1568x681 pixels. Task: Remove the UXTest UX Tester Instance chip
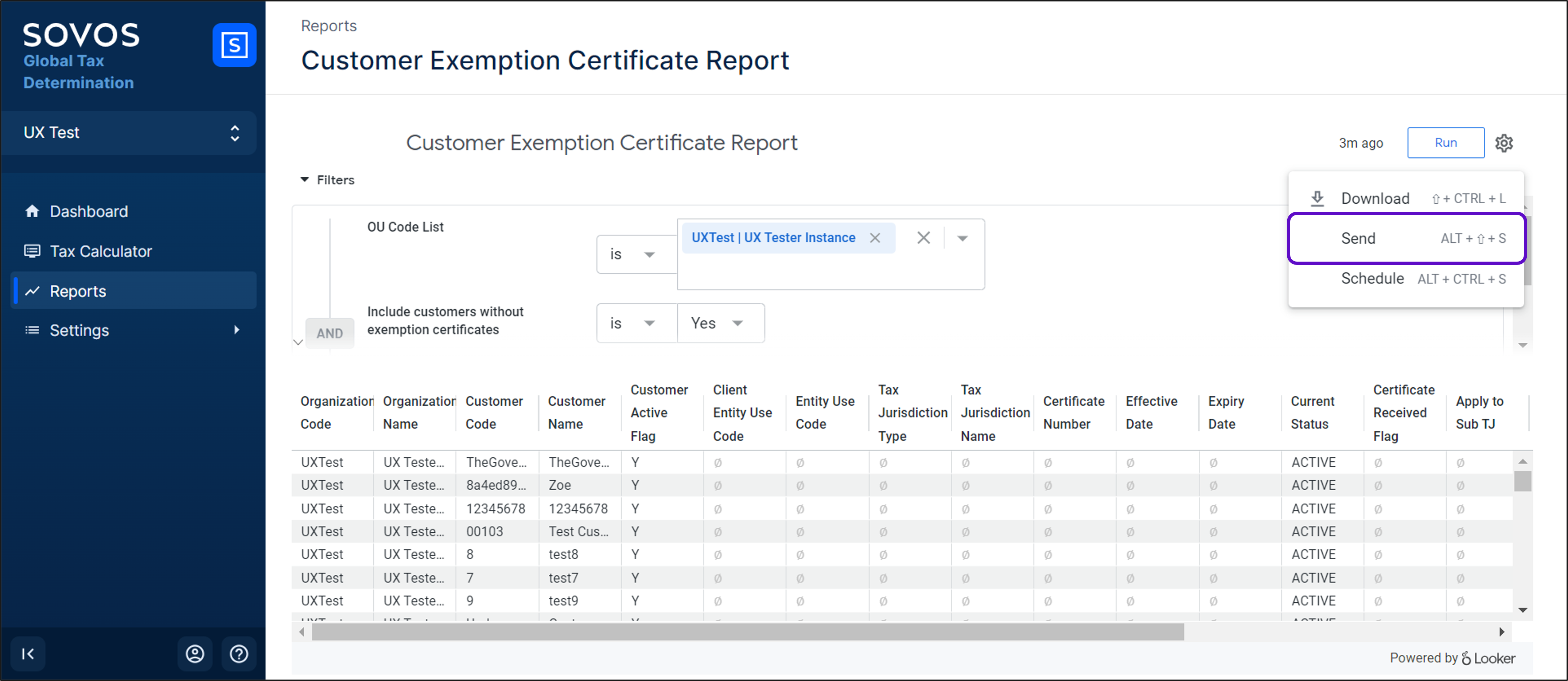(x=875, y=238)
